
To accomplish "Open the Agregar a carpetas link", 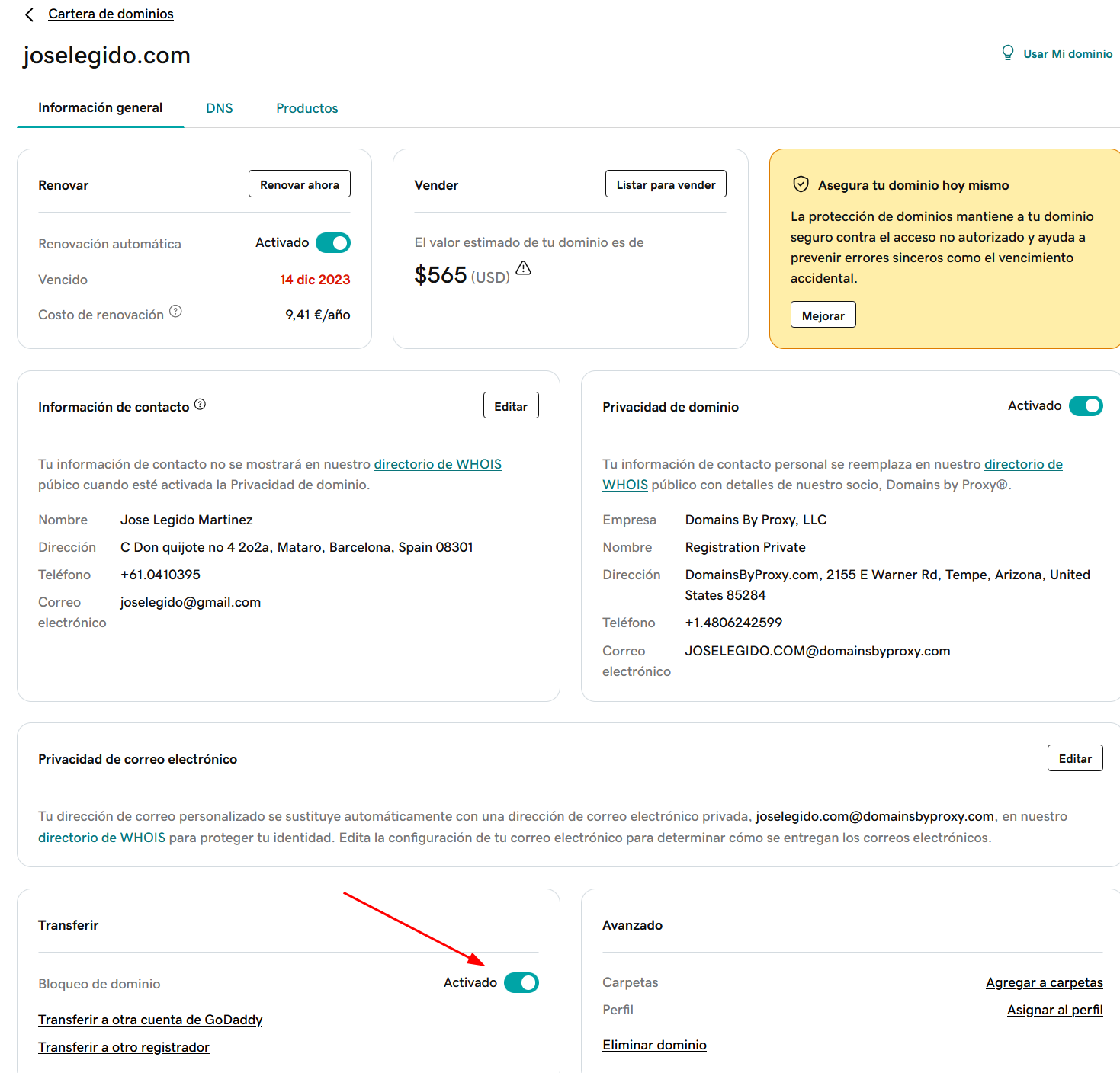I will (x=1044, y=982).
